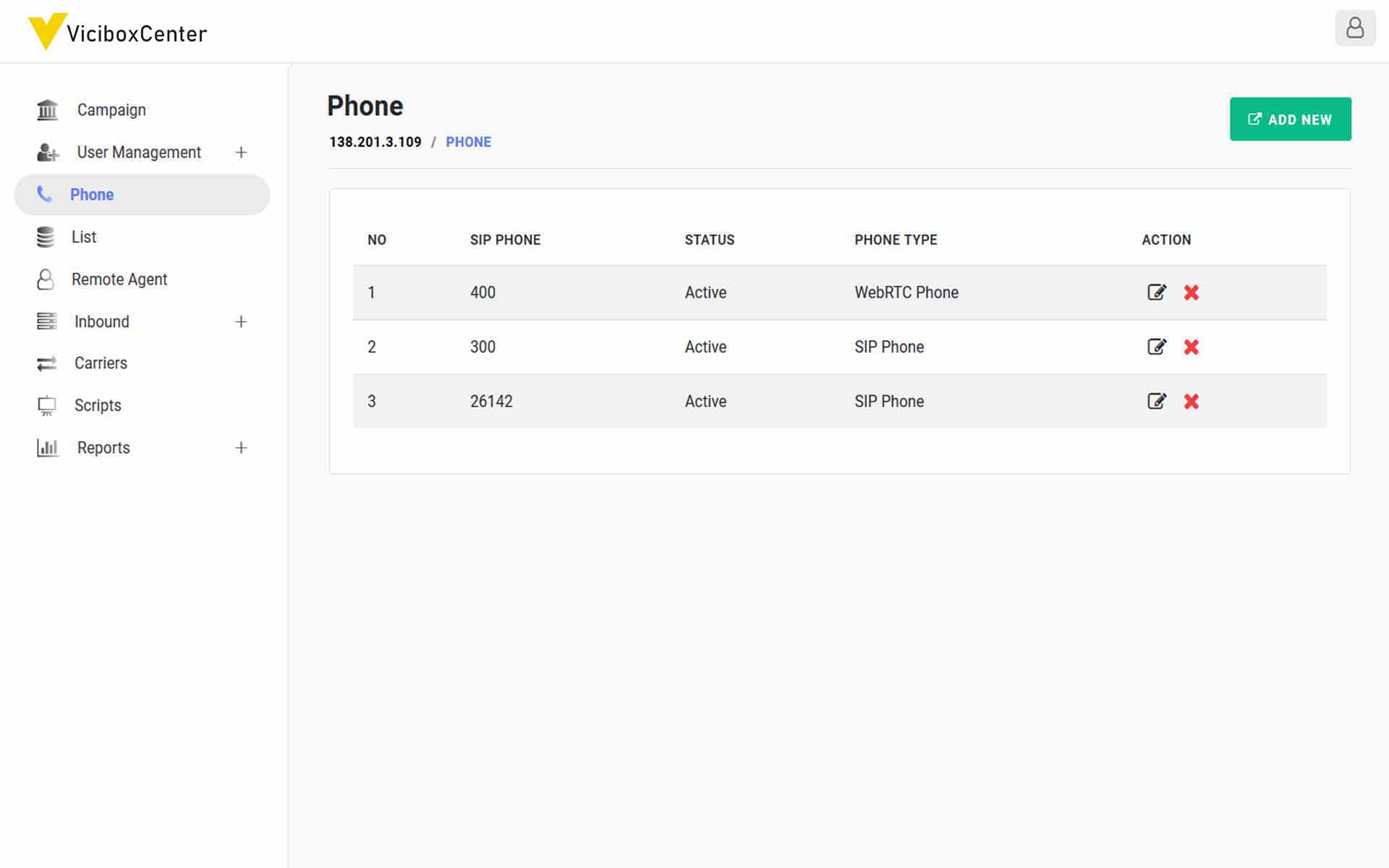Navigate to List in sidebar

pos(83,237)
